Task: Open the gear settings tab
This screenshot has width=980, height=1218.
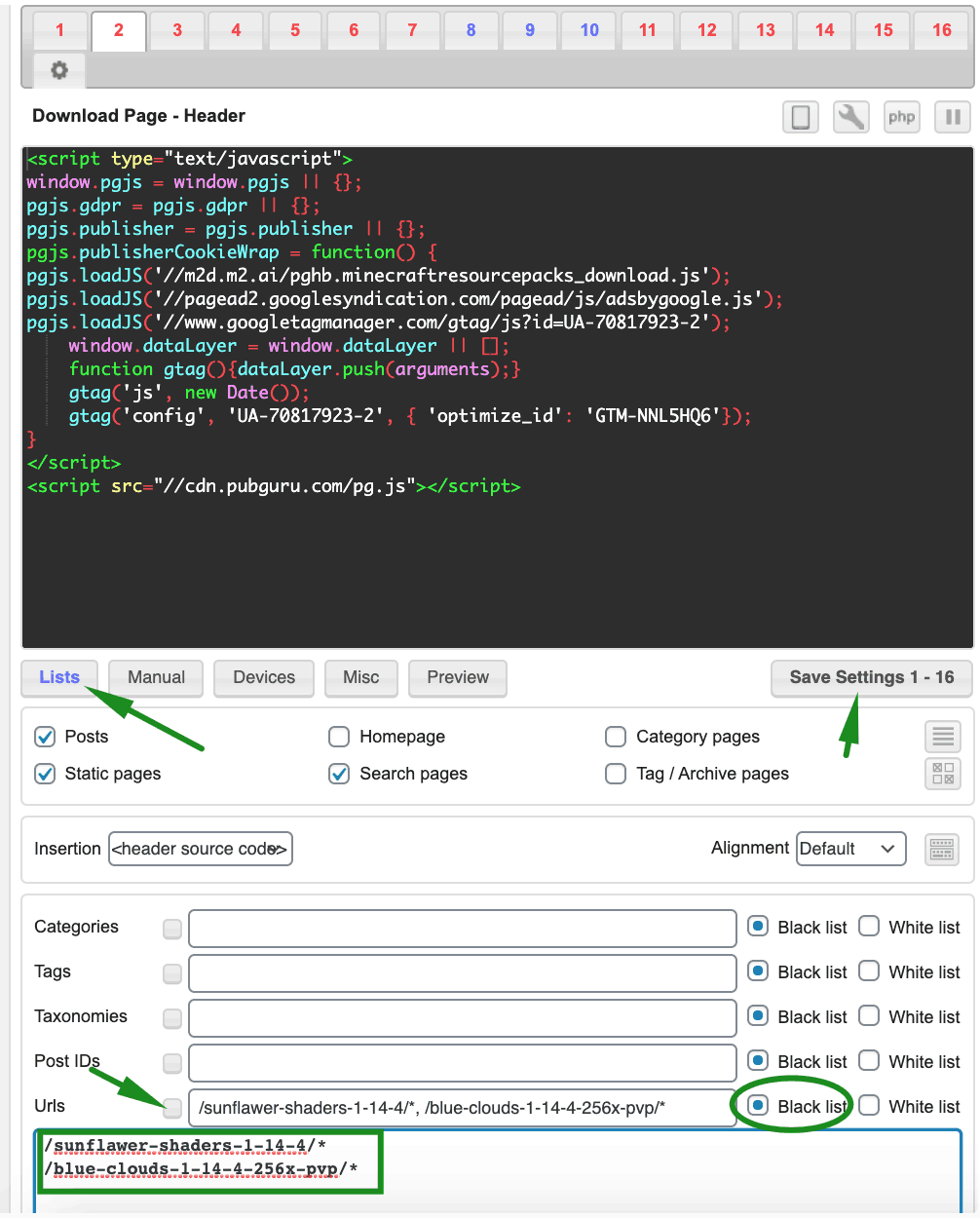Action: coord(59,70)
